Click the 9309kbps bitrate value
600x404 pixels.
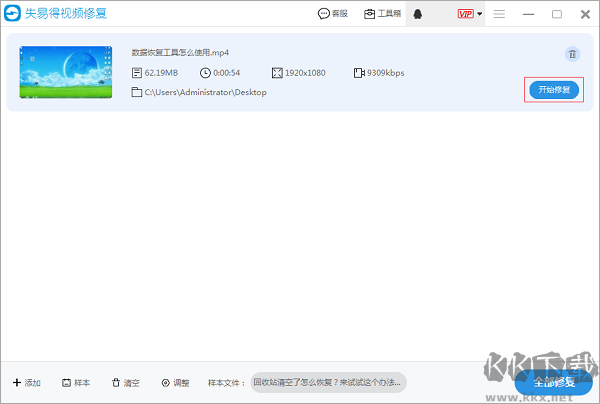[385, 73]
